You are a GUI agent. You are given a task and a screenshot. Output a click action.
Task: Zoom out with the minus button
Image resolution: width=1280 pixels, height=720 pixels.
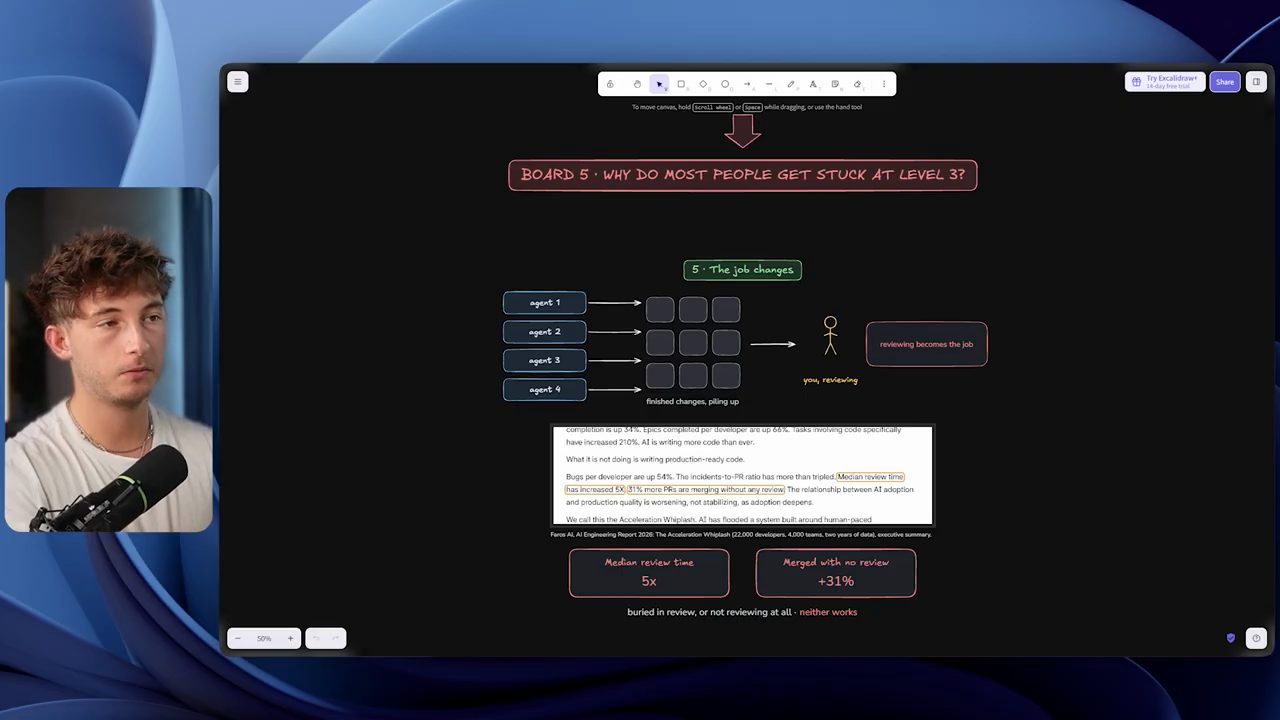point(238,638)
